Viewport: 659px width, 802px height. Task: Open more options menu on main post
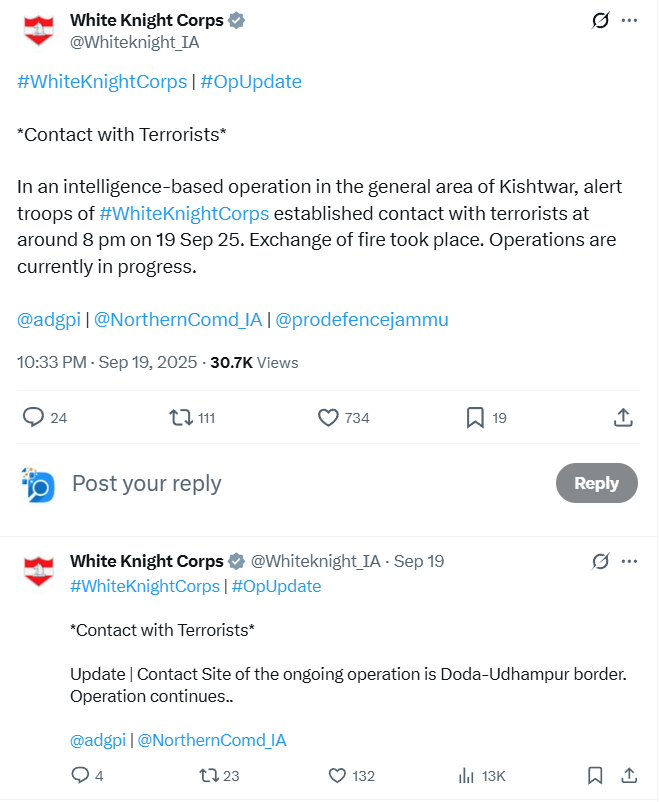pyautogui.click(x=629, y=21)
